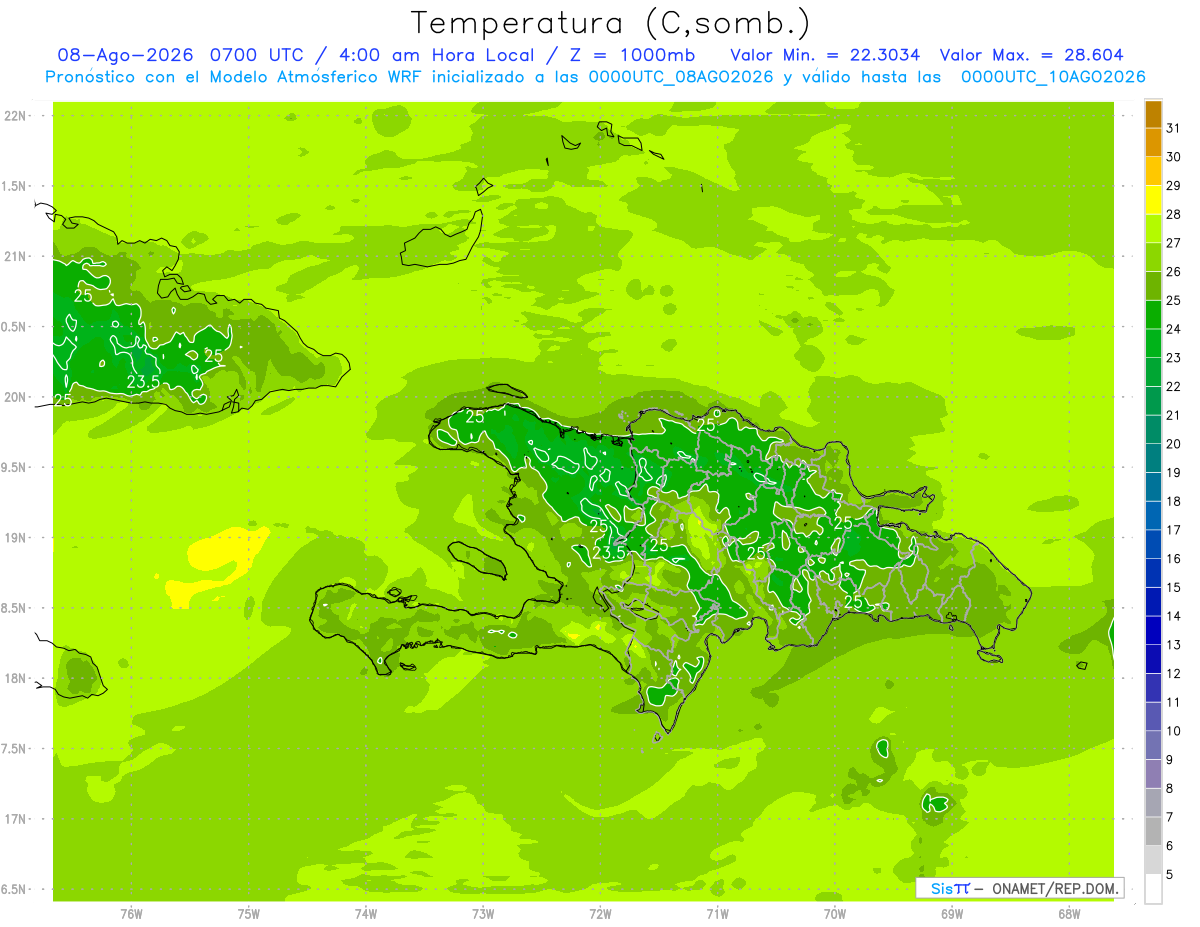
Task: Click the 75W longitude axis label
Action: point(249,914)
